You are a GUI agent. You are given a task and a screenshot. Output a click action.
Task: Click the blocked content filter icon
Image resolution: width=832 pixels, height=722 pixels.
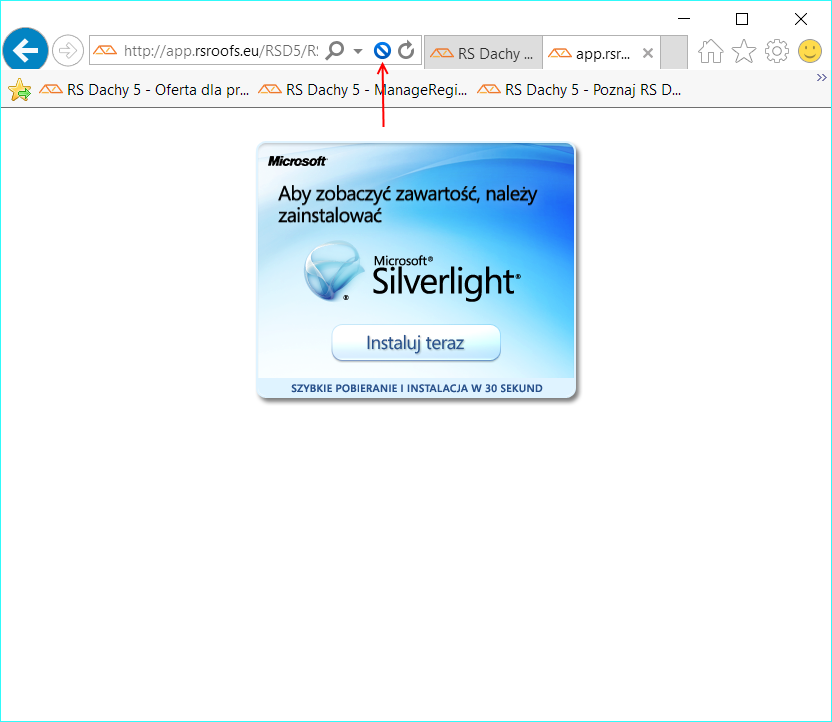382,50
